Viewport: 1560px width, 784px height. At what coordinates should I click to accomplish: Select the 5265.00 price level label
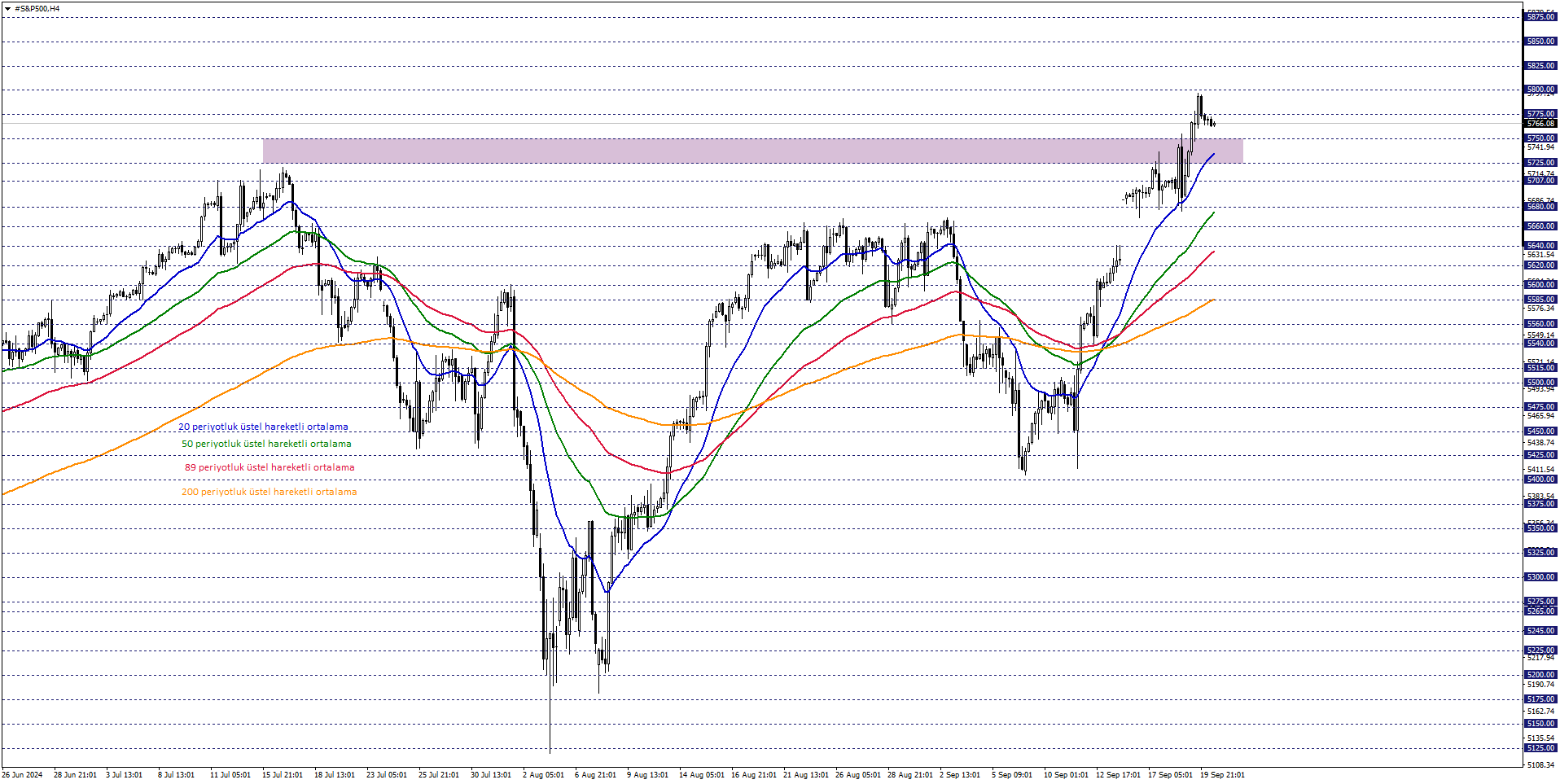point(1540,611)
